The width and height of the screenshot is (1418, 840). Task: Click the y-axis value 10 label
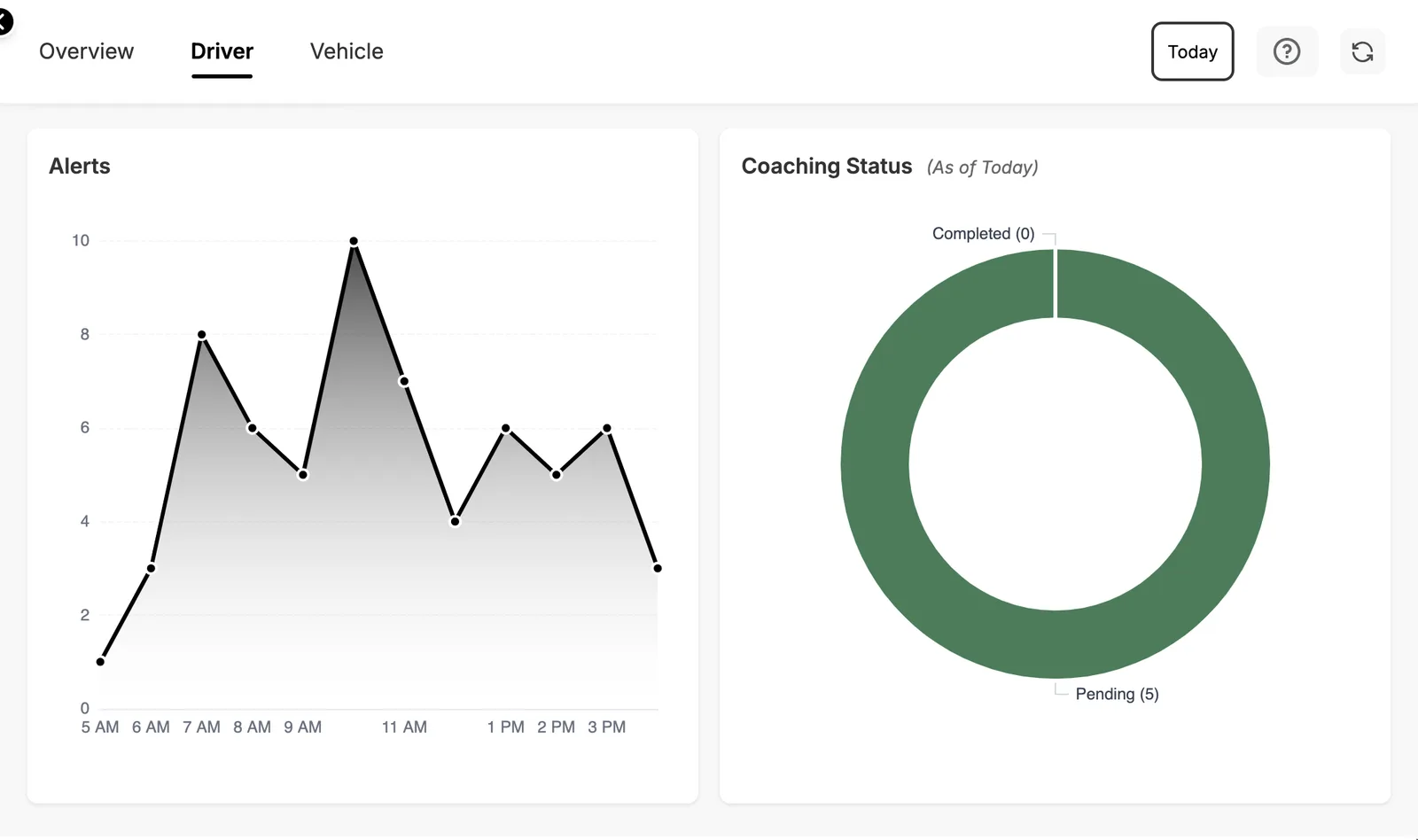click(81, 241)
